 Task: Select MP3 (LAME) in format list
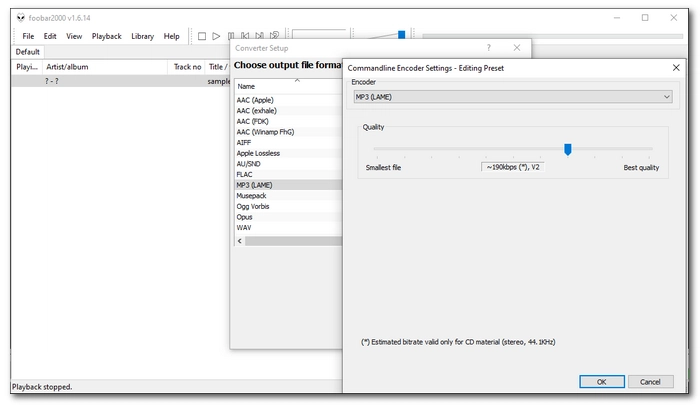[288, 185]
